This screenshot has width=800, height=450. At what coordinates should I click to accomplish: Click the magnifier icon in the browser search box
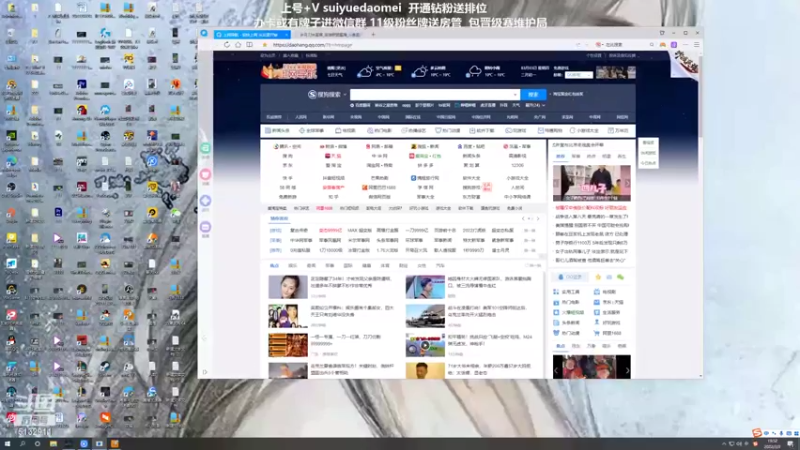(652, 45)
